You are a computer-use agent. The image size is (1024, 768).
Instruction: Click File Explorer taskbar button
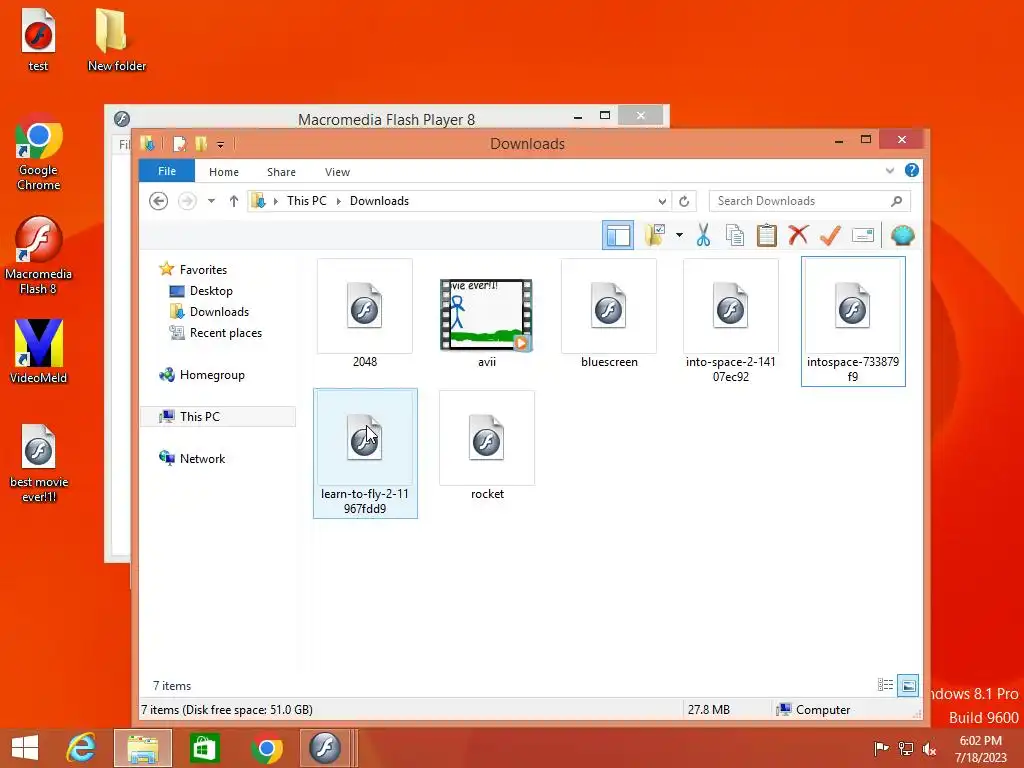(x=142, y=748)
